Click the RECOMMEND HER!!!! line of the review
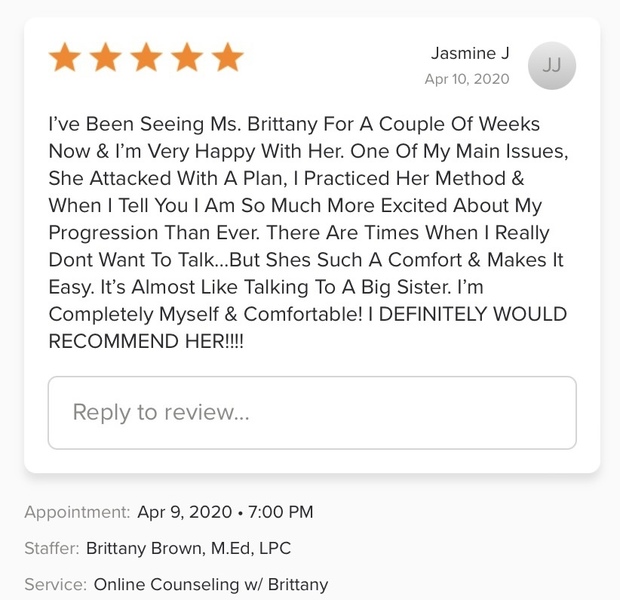 pyautogui.click(x=146, y=341)
